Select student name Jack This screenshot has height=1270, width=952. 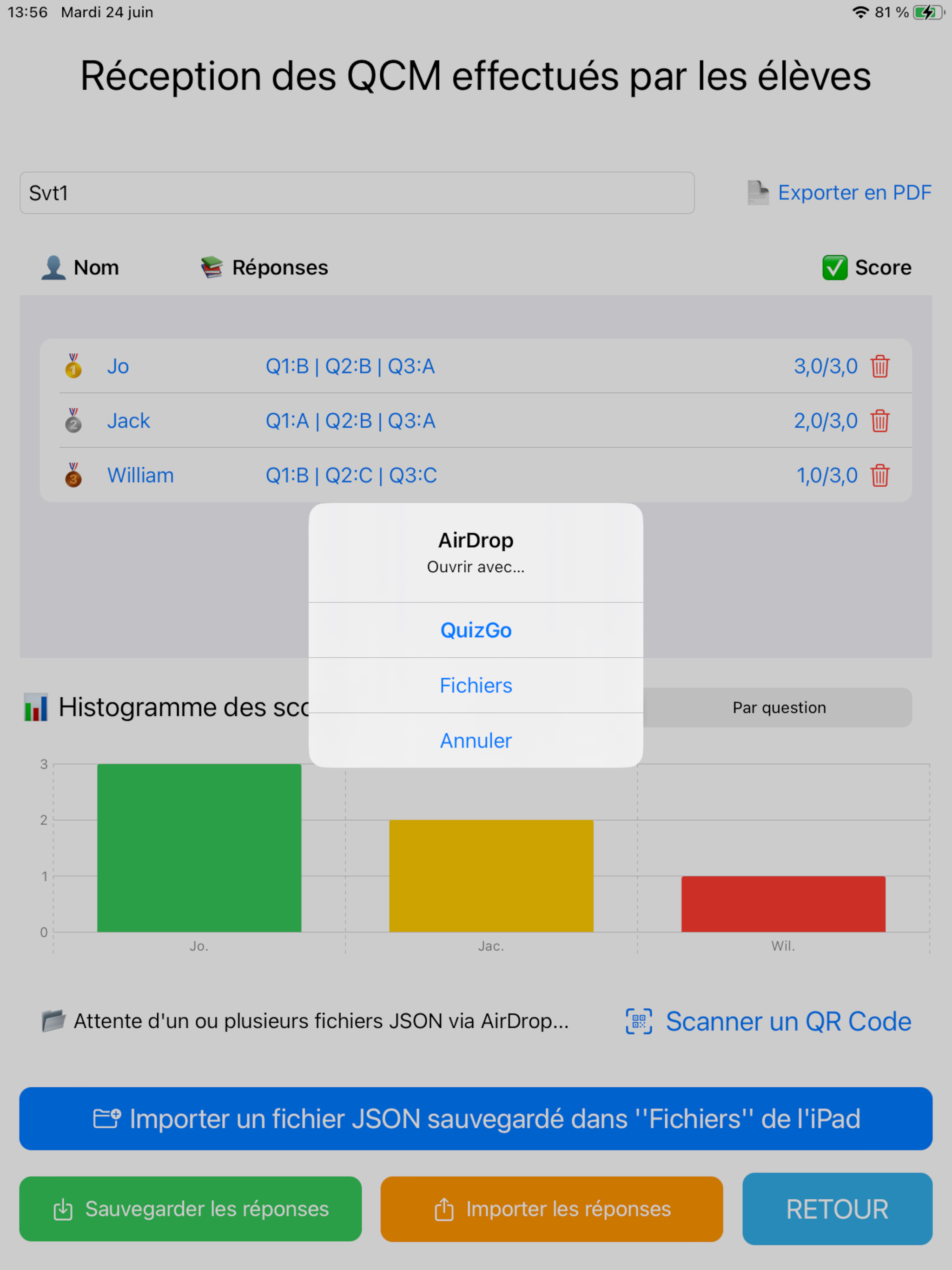click(x=129, y=421)
